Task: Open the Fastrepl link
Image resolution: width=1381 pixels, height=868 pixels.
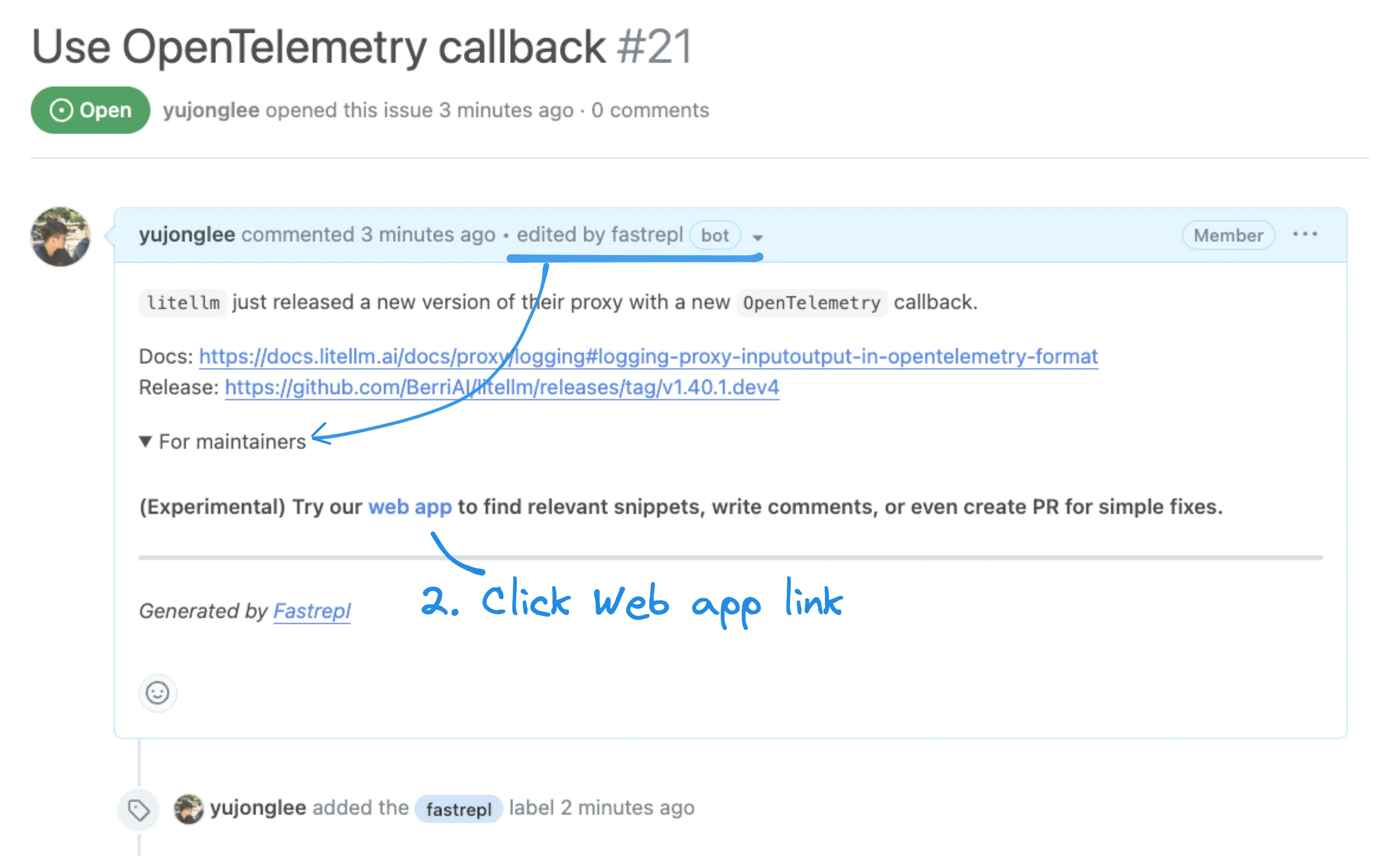Action: [312, 611]
